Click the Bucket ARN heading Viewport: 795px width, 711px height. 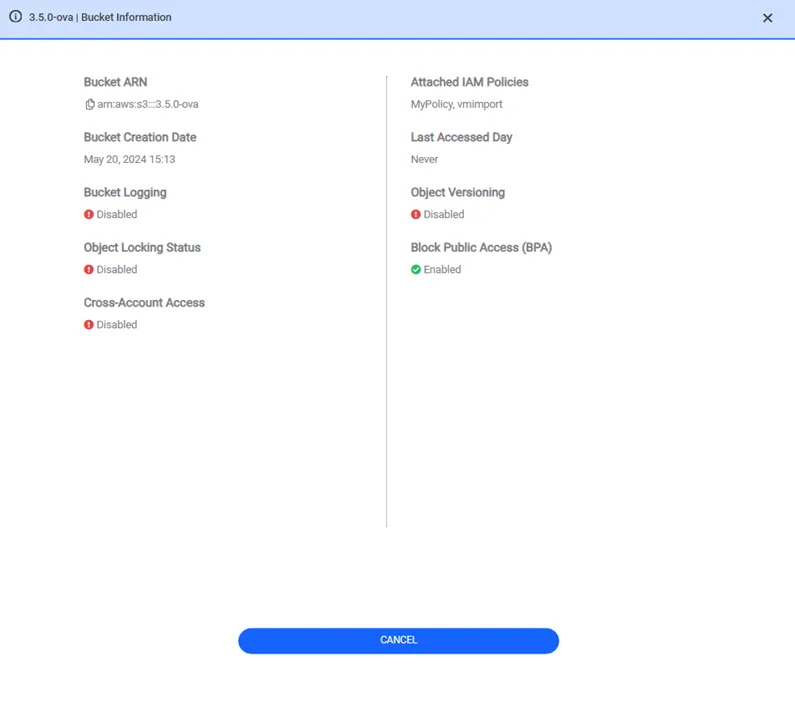[x=116, y=82]
